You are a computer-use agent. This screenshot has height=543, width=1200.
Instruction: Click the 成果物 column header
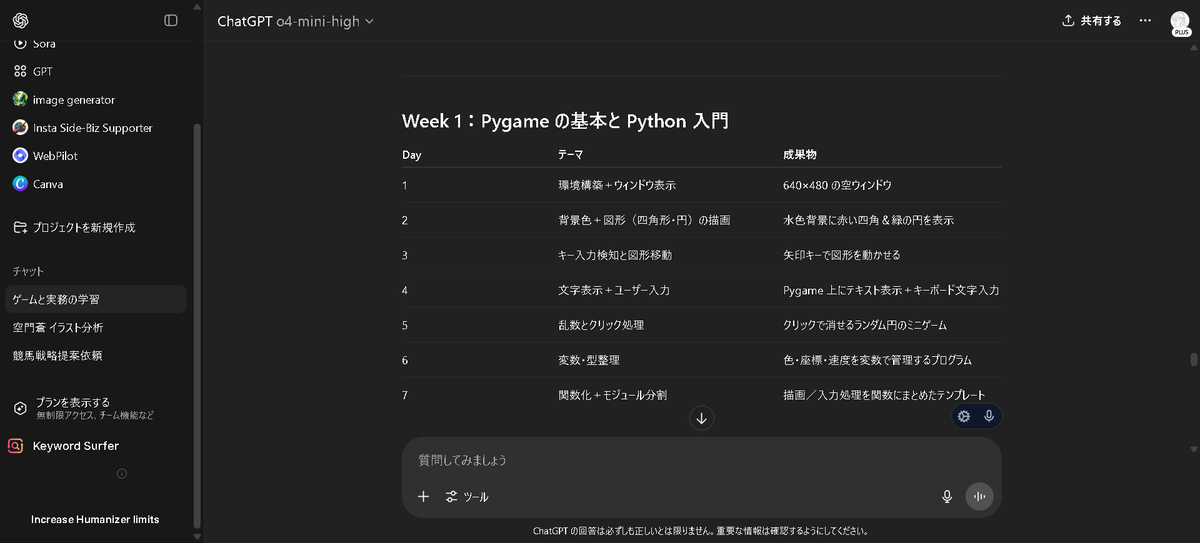click(799, 155)
